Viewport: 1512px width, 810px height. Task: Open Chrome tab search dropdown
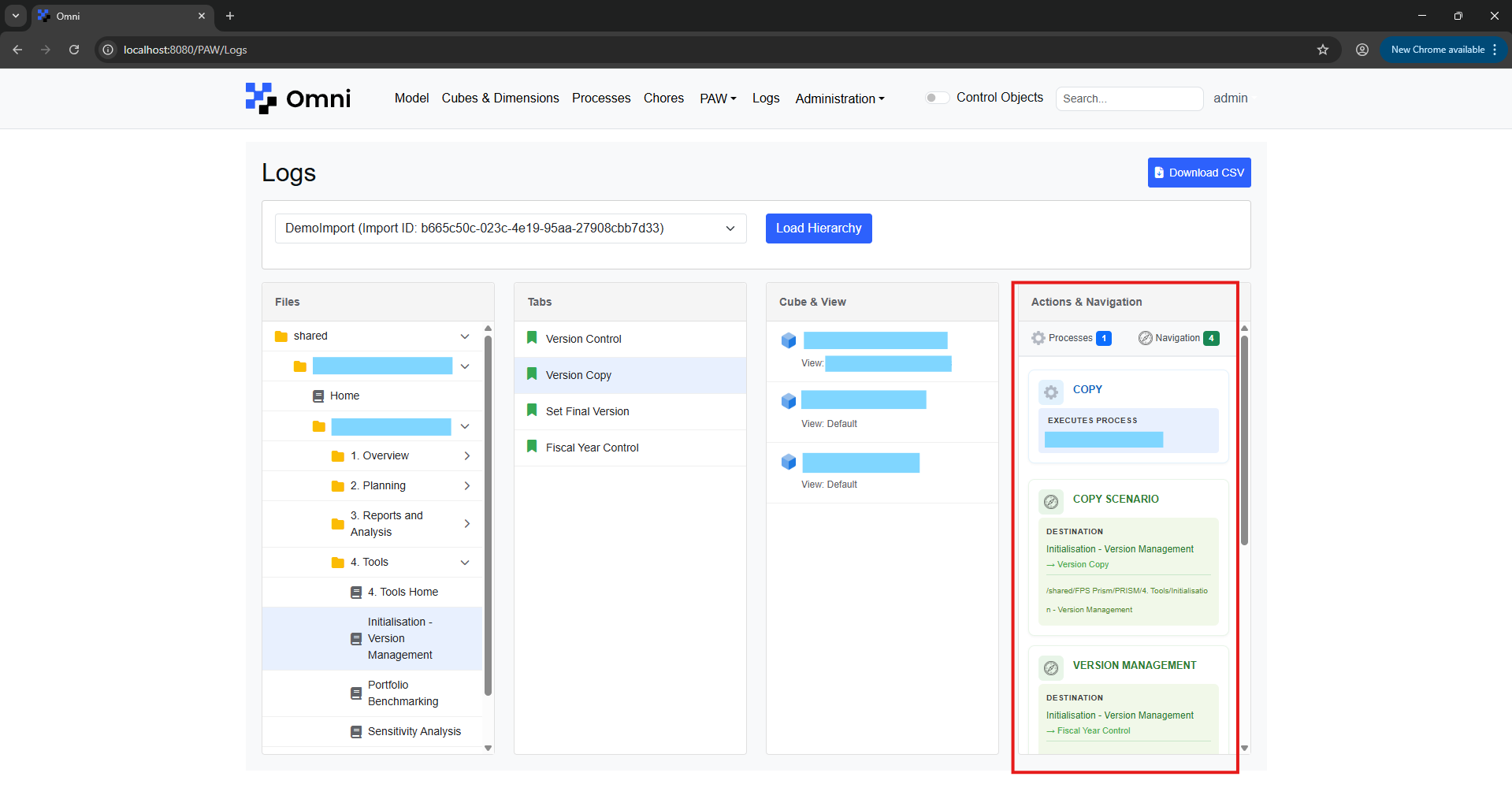pos(16,16)
